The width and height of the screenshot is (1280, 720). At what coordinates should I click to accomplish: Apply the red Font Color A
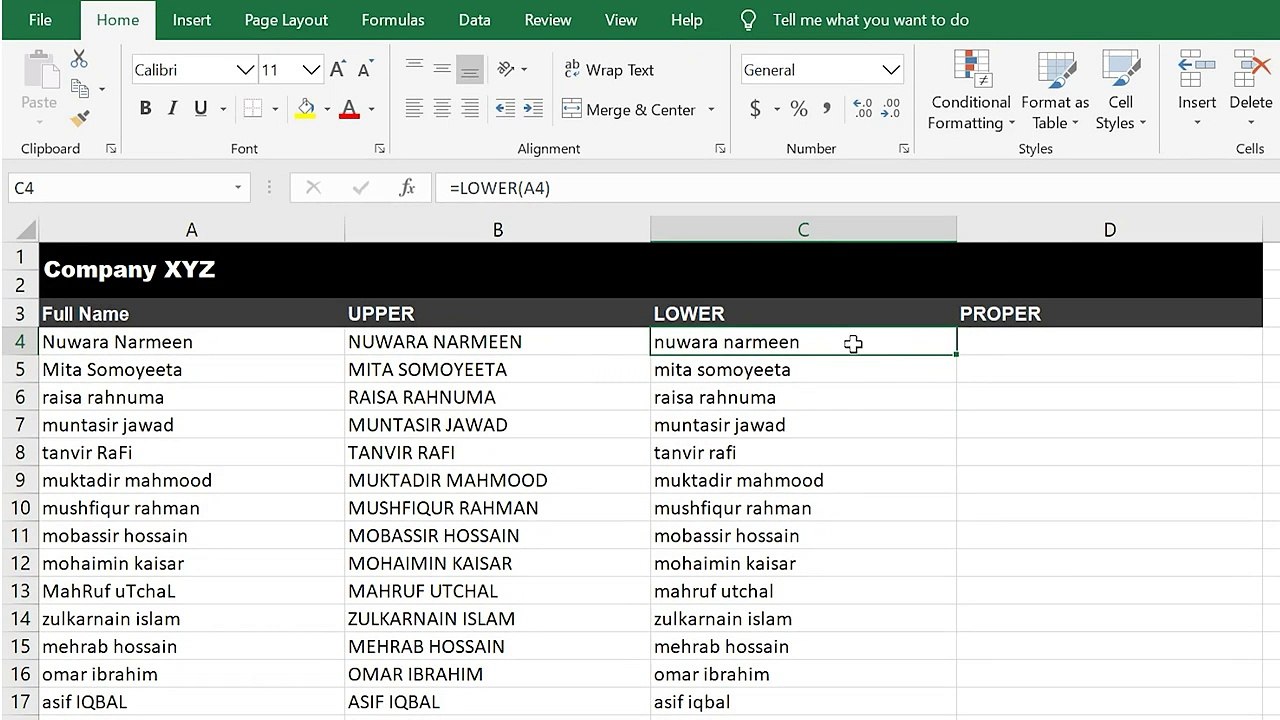tap(349, 109)
